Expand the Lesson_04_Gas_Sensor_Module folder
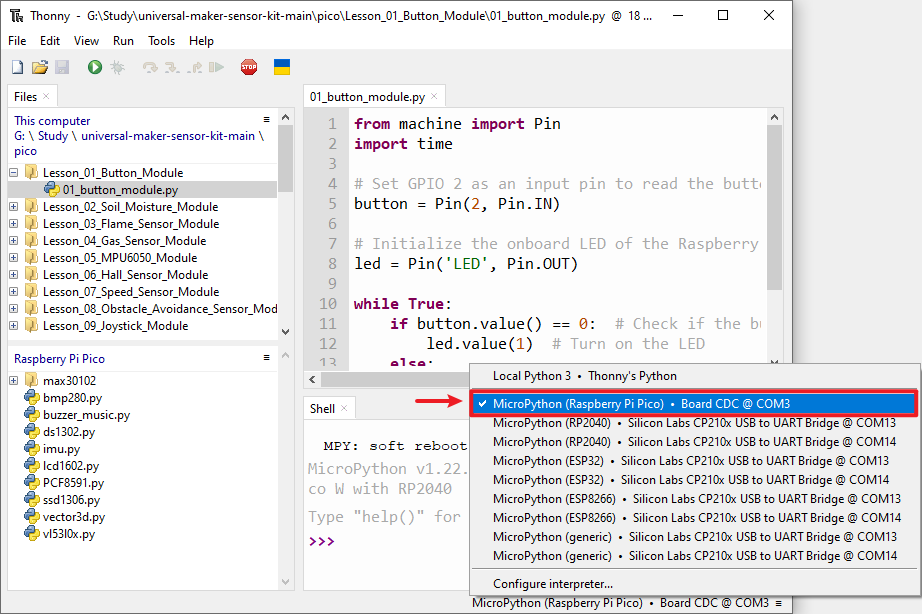 tap(14, 241)
